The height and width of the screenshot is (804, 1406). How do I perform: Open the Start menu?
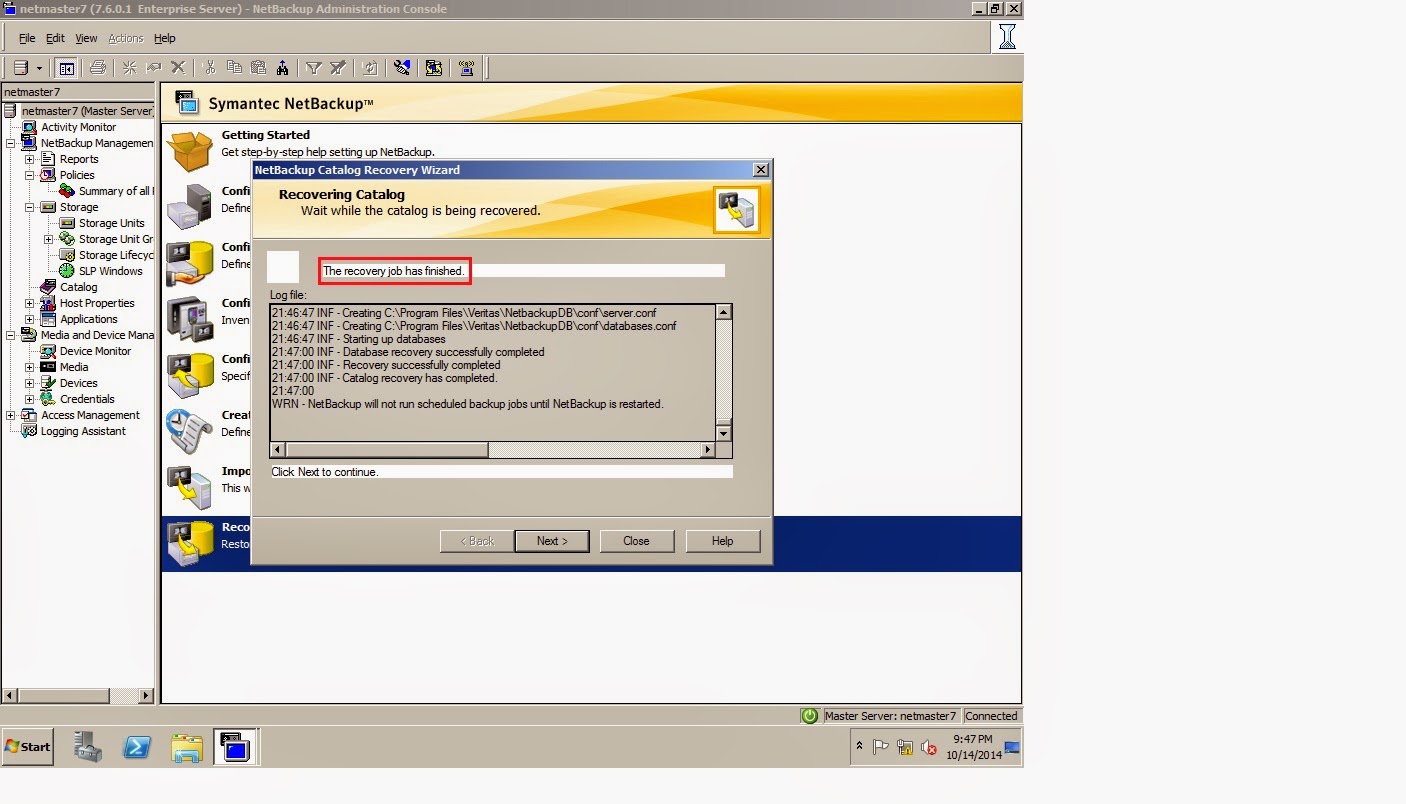(x=27, y=747)
